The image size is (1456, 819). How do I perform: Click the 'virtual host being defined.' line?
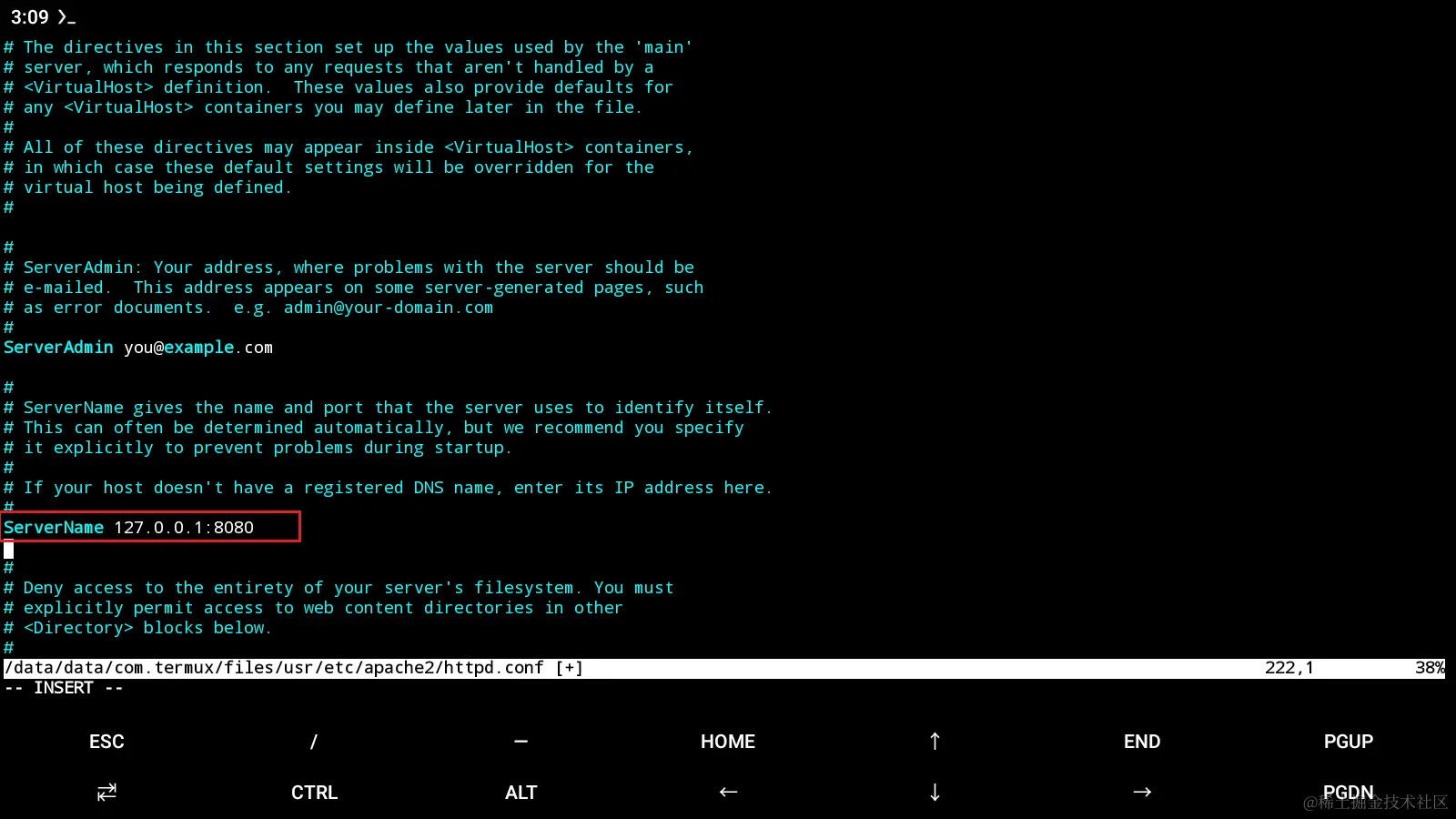pos(147,187)
